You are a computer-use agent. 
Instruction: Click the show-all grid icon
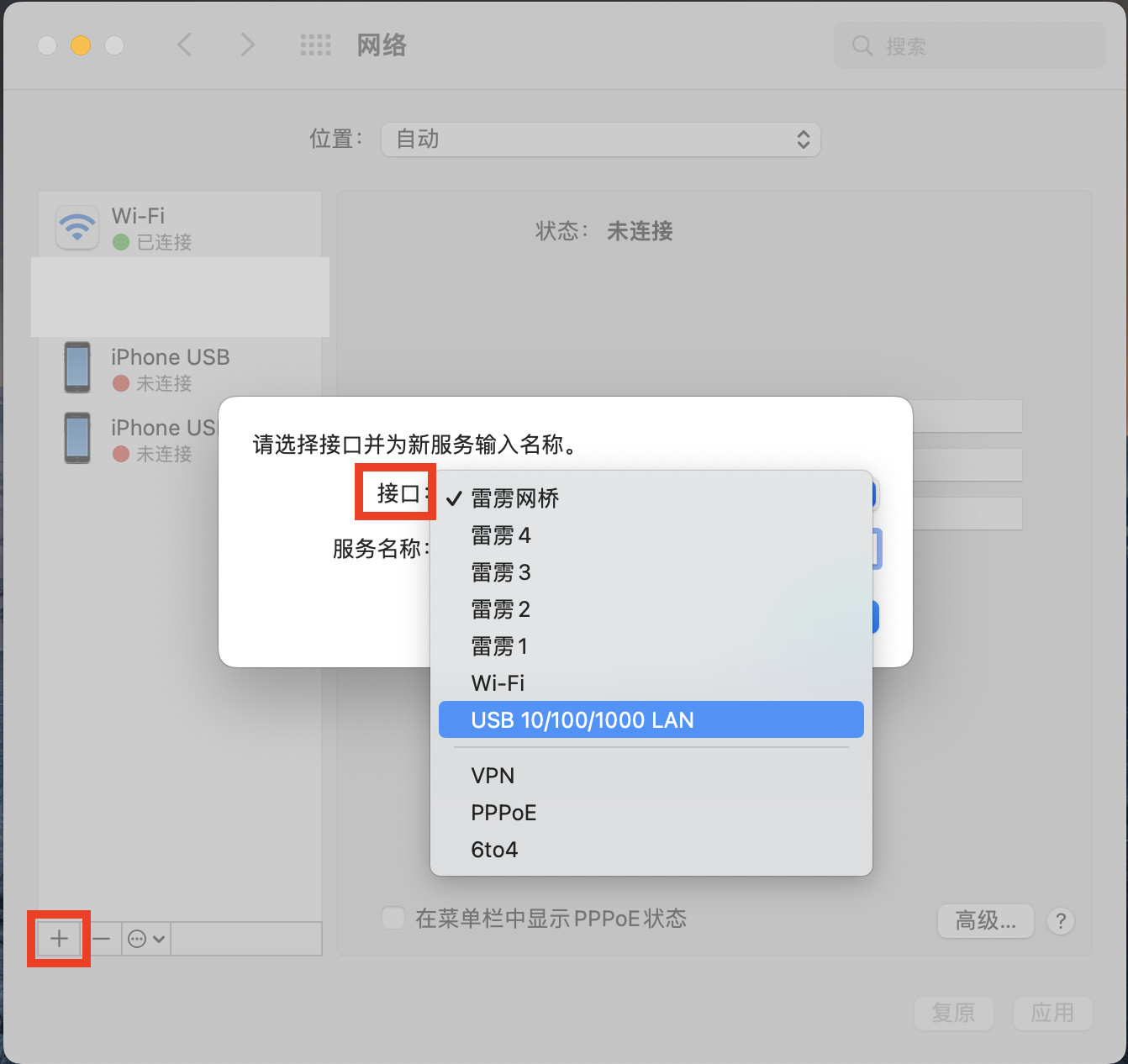315,45
